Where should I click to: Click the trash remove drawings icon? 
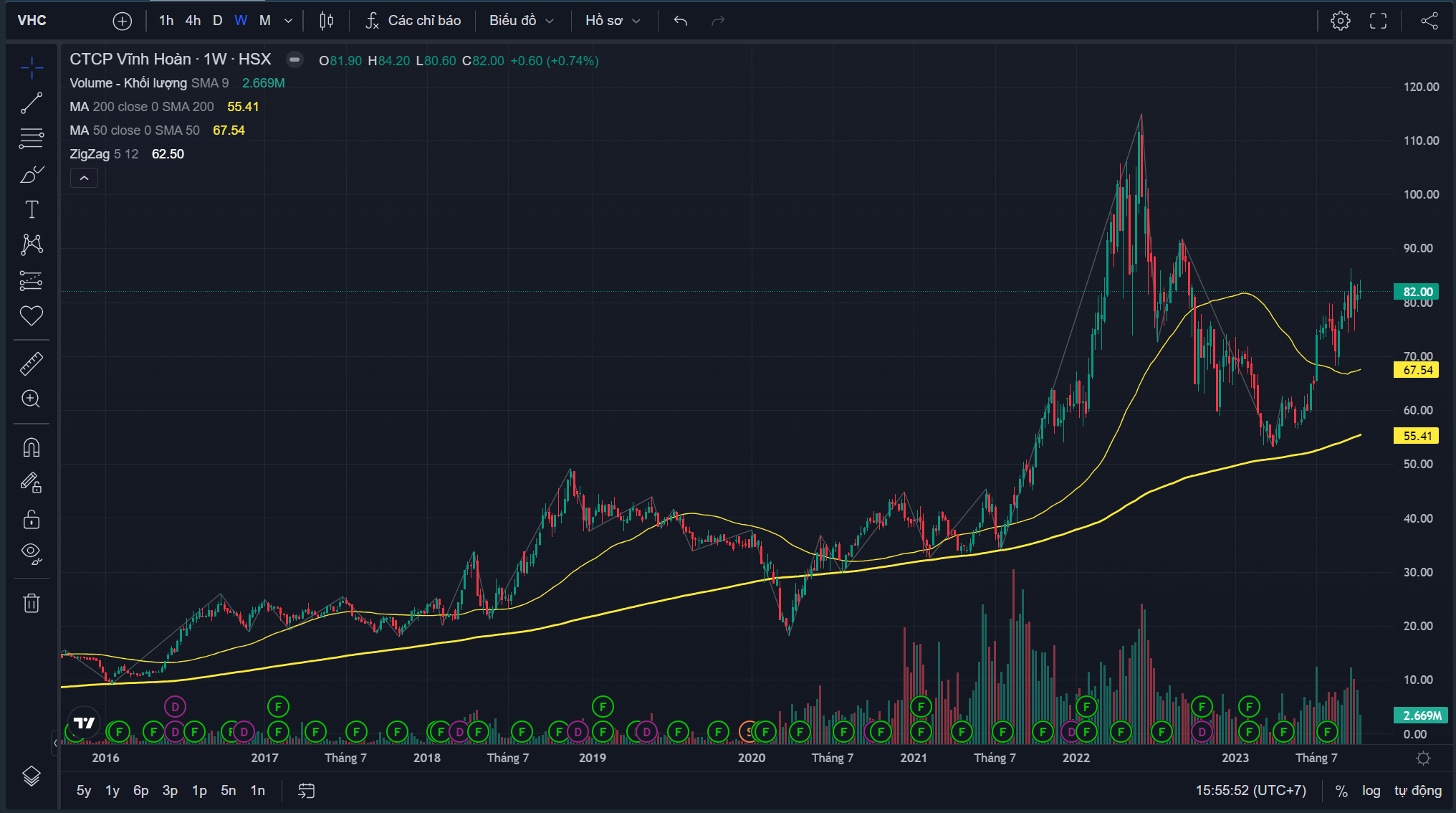point(31,603)
